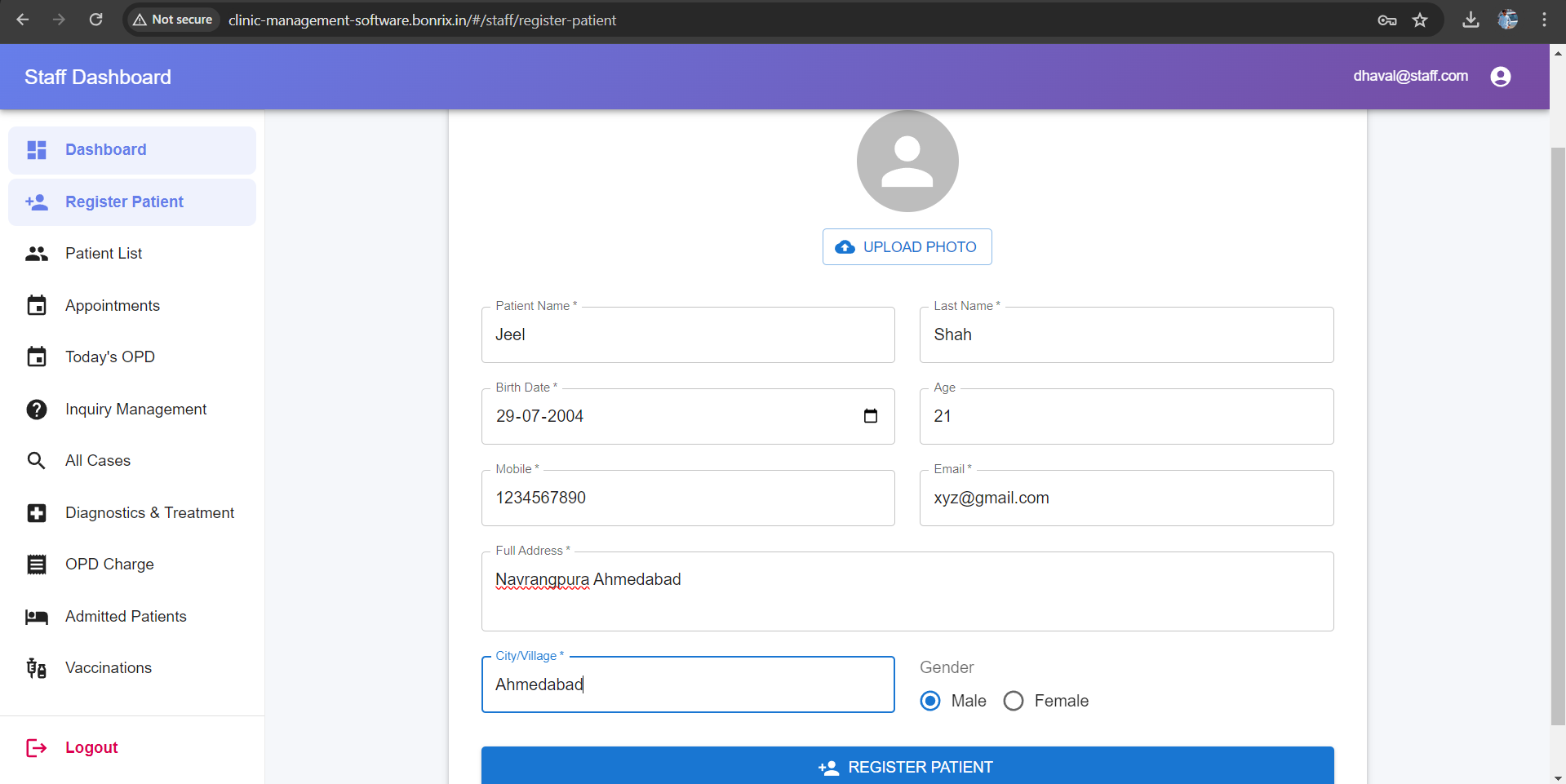Select the Dashboard grid icon in sidebar
Viewport: 1566px width, 784px height.
coord(37,150)
